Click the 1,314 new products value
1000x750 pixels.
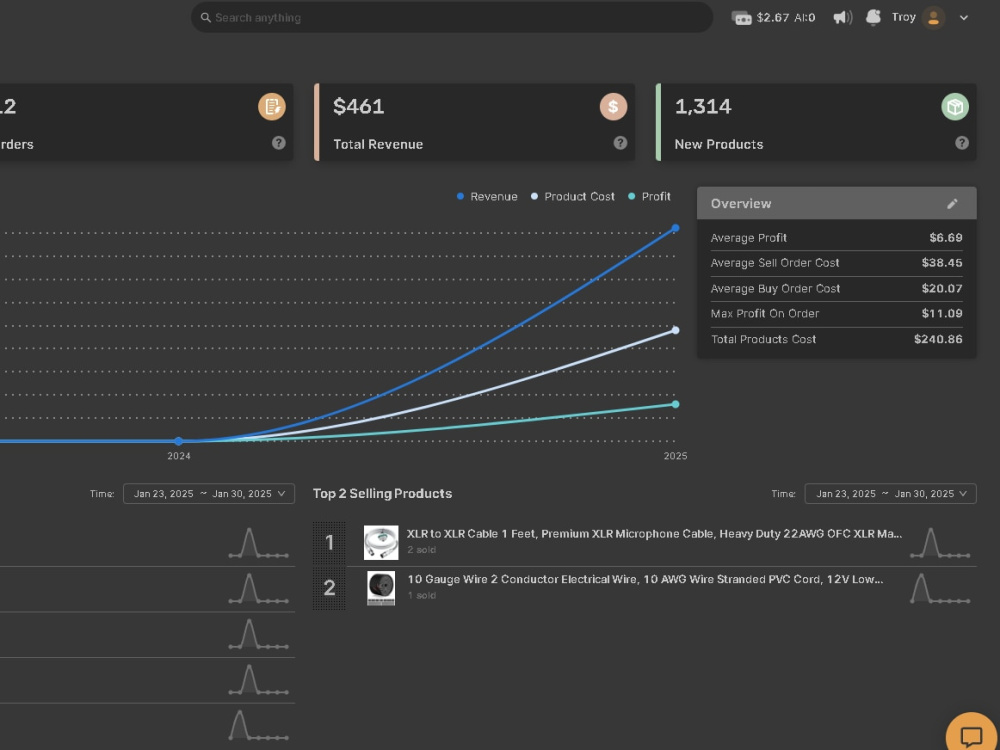tap(703, 107)
